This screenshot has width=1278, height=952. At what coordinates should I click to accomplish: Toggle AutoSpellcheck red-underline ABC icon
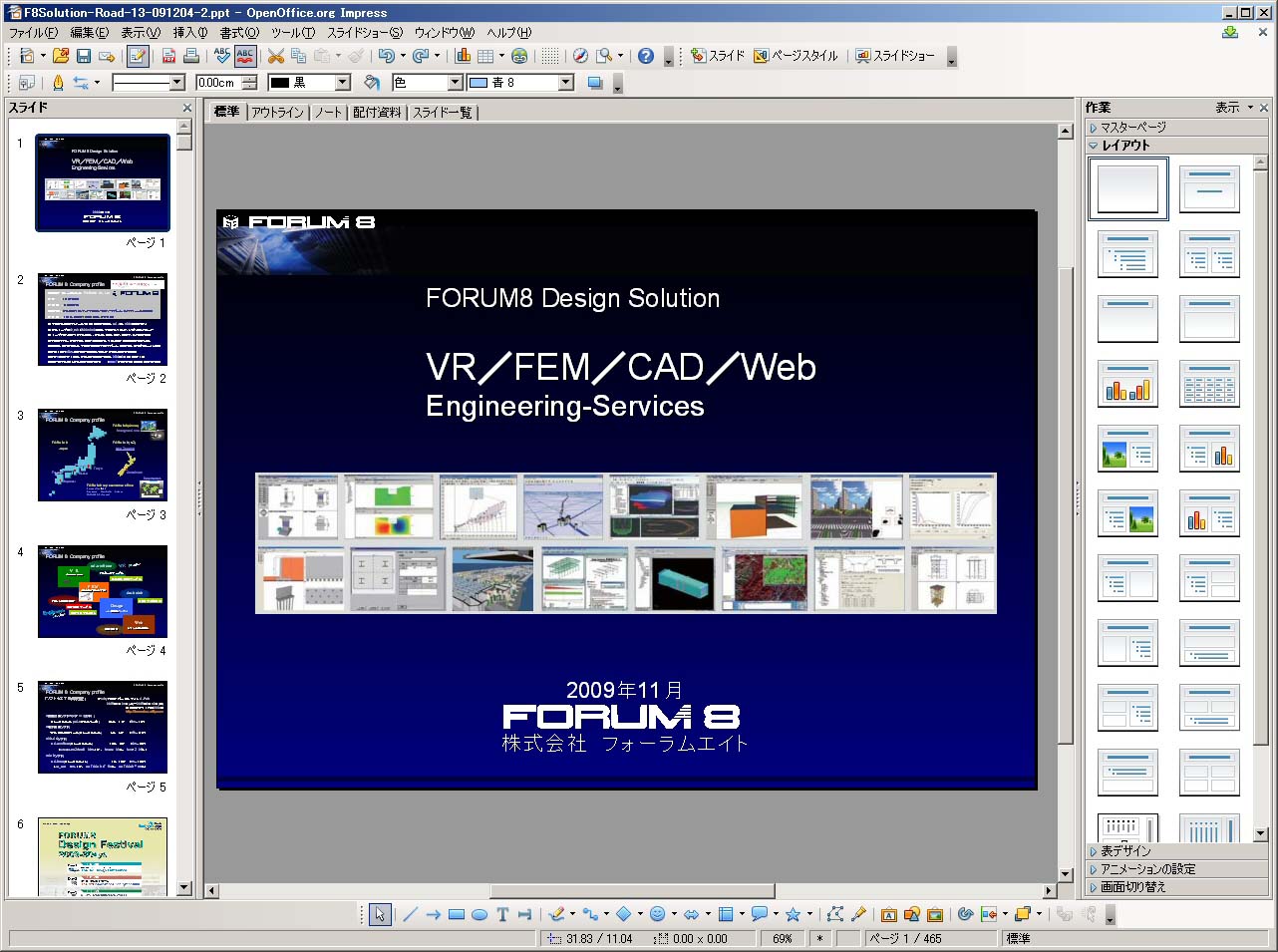pyautogui.click(x=244, y=56)
